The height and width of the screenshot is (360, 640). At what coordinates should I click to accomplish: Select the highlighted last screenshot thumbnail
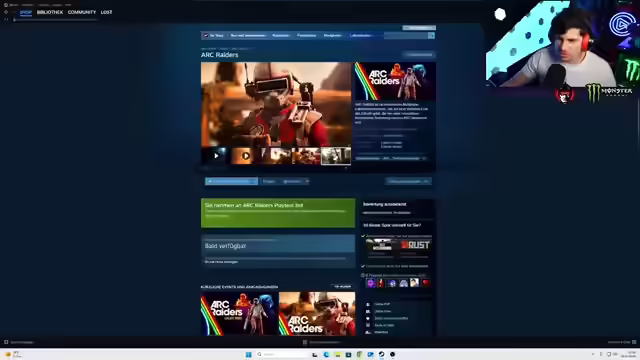click(336, 156)
